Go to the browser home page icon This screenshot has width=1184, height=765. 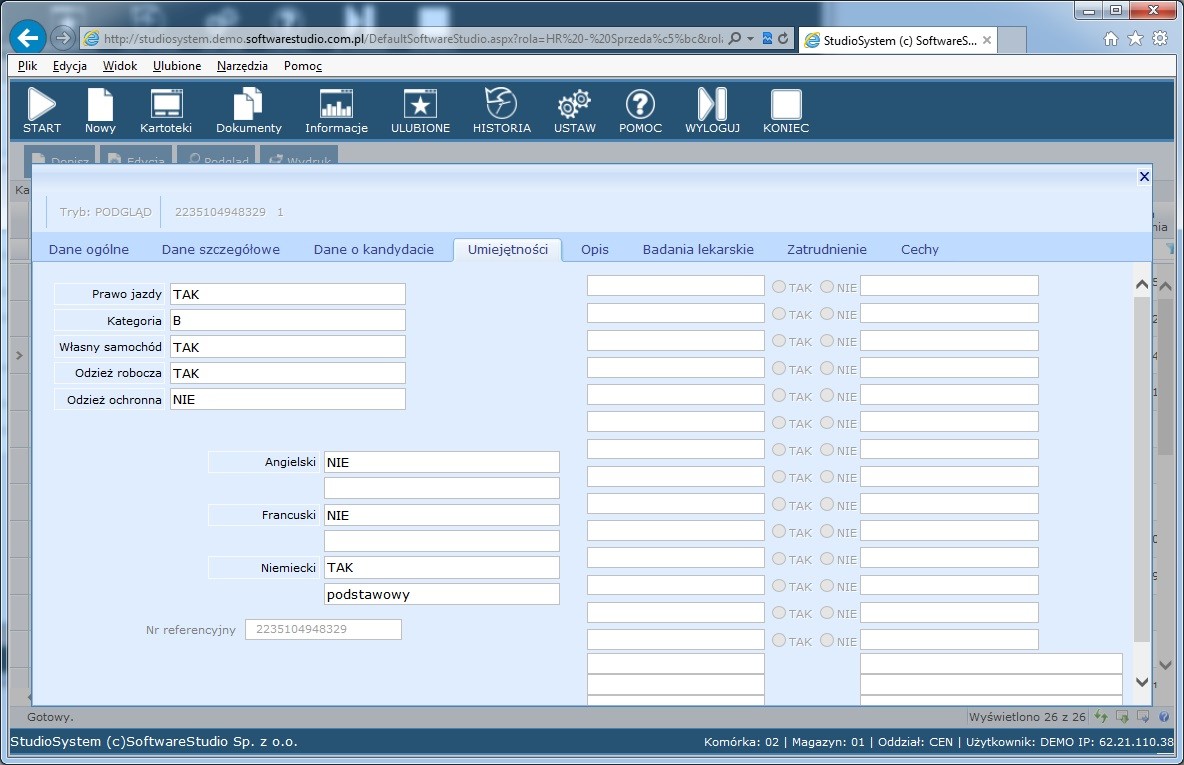coord(1111,39)
